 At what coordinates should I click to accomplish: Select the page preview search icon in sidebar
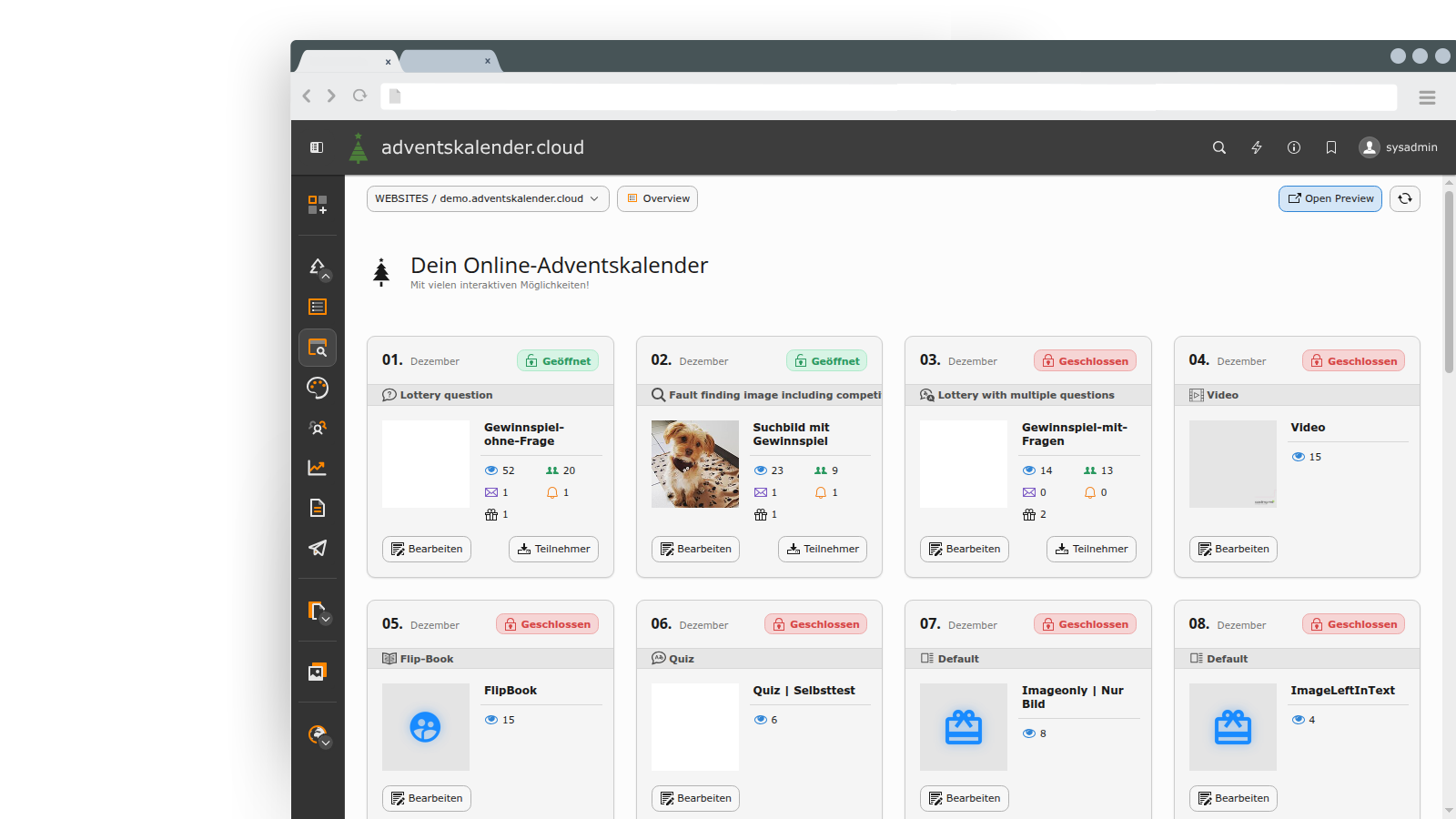[318, 348]
